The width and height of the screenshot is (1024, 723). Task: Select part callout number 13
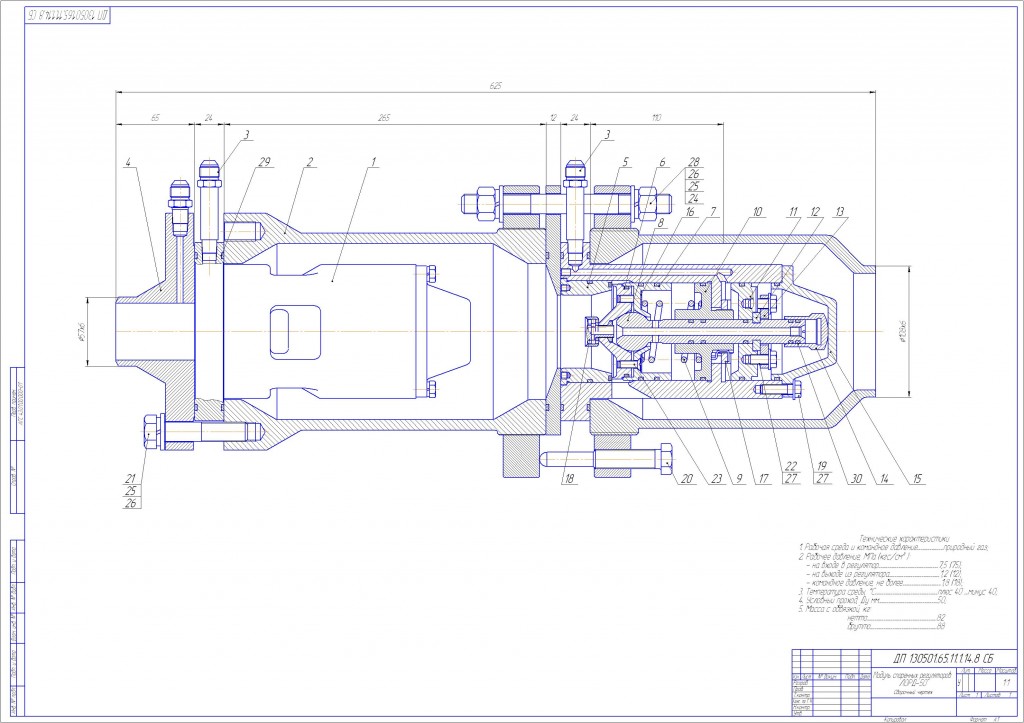[x=839, y=211]
